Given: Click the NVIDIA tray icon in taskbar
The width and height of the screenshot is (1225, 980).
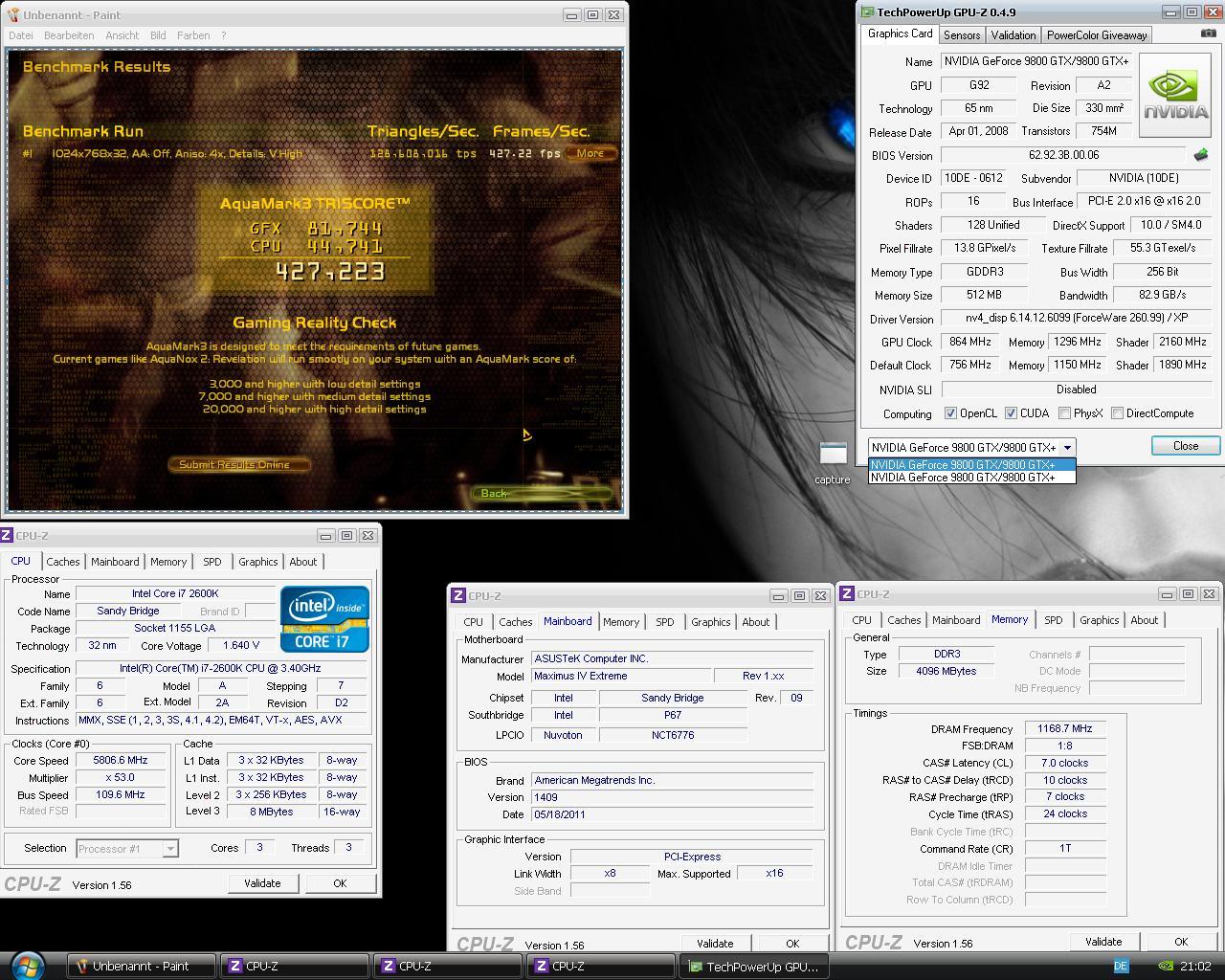Looking at the screenshot, I should click(1165, 967).
